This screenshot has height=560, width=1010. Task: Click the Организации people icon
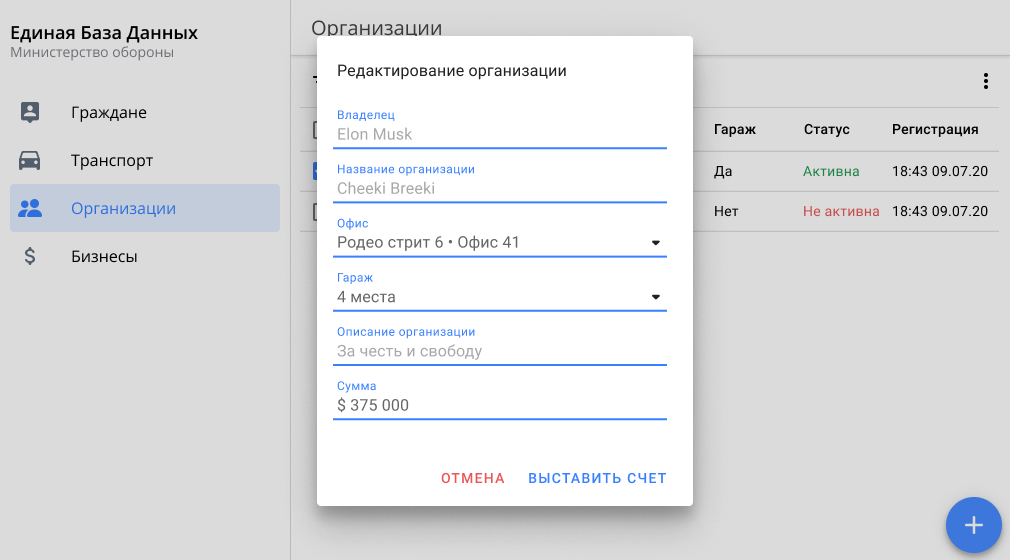coord(30,208)
